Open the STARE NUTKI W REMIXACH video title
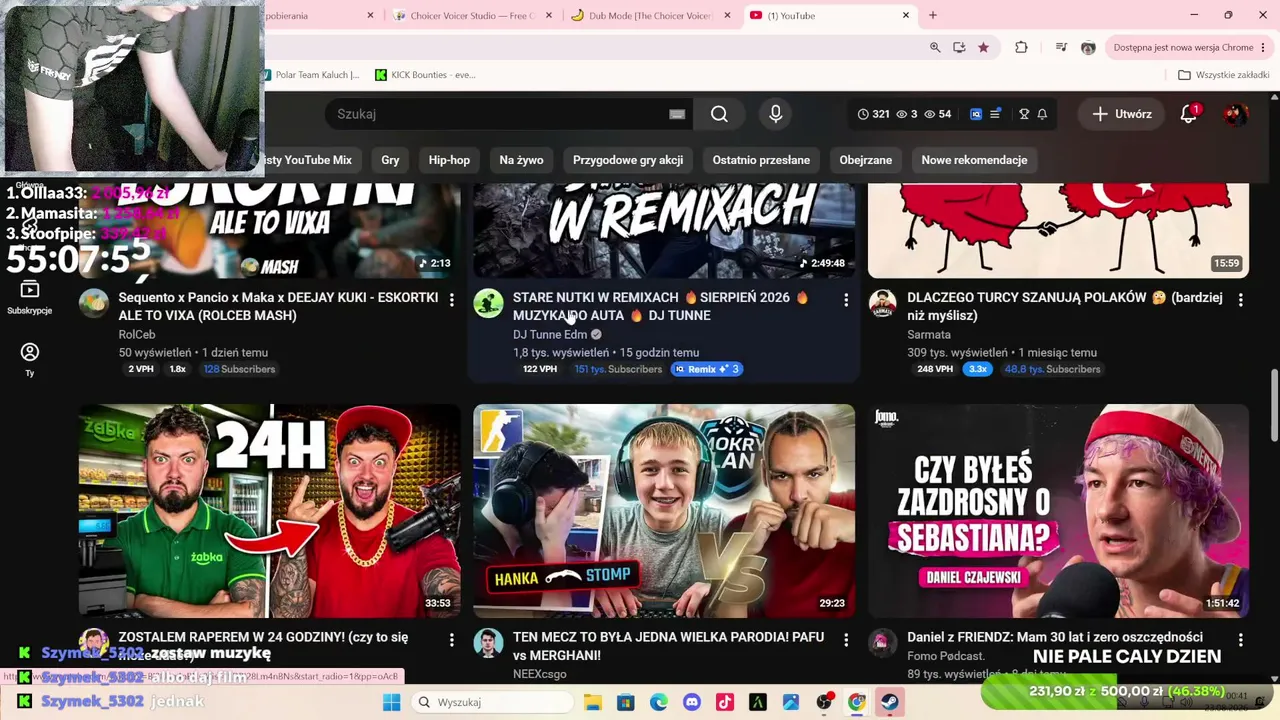Screen dimensions: 1280x720 coord(661,306)
